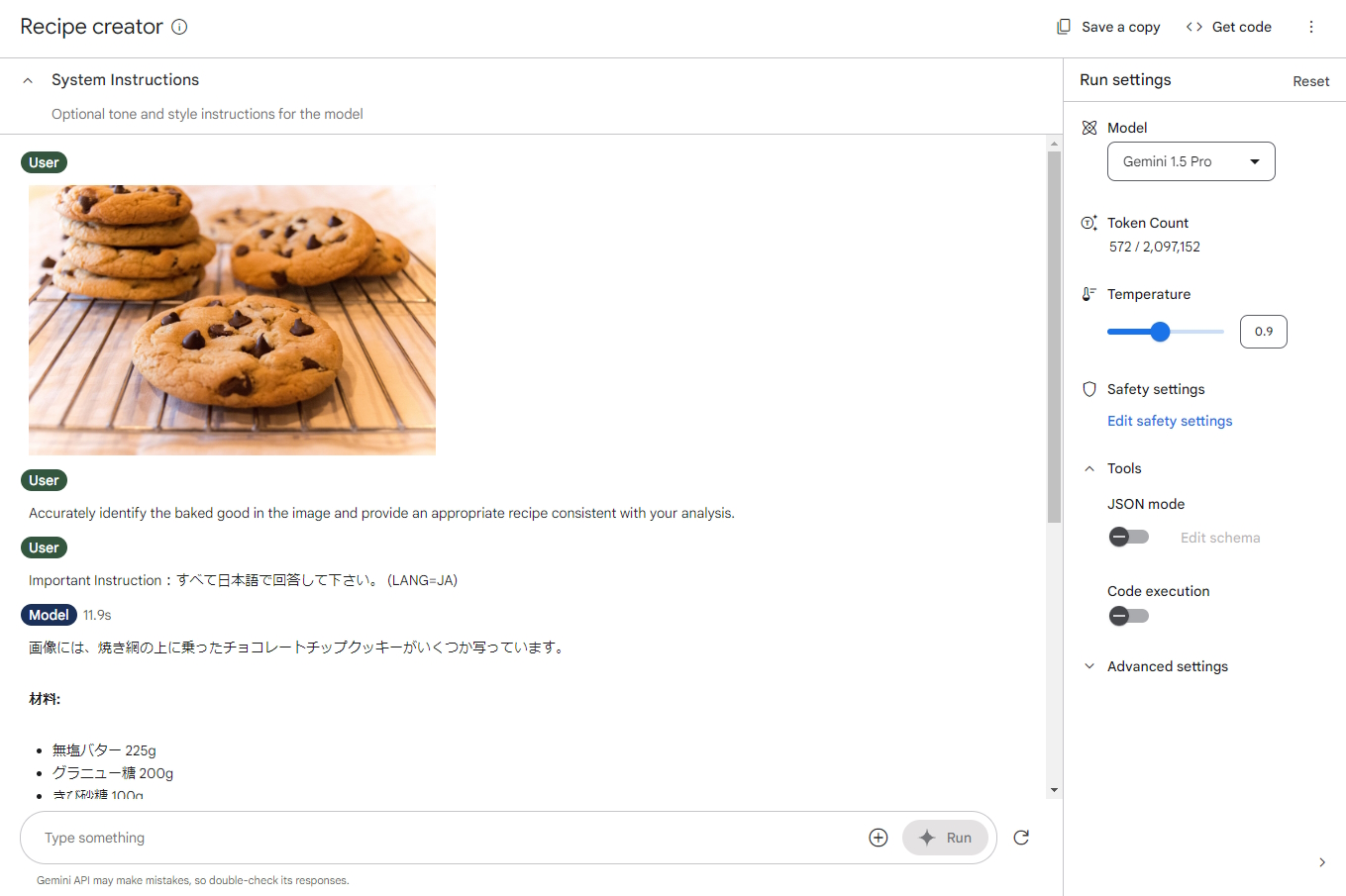Enable JSON mode

pyautogui.click(x=1128, y=537)
